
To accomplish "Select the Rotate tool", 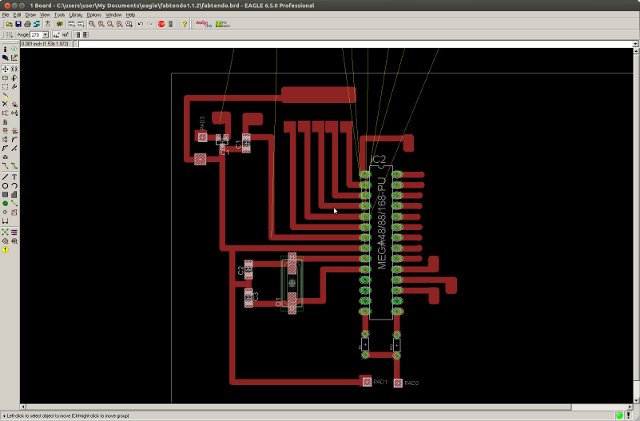I will pyautogui.click(x=14, y=78).
